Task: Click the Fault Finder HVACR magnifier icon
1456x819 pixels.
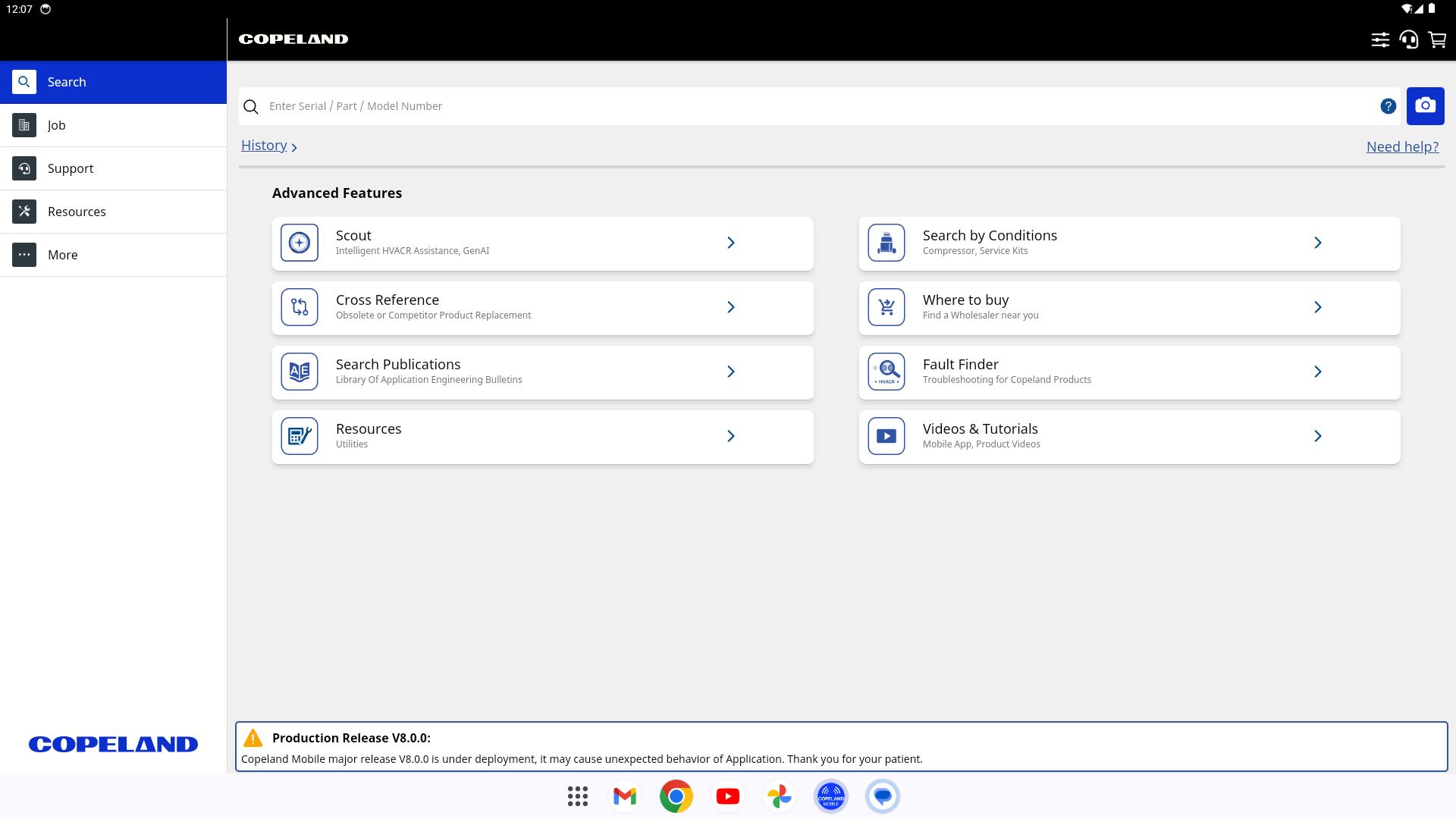Action: 886,372
